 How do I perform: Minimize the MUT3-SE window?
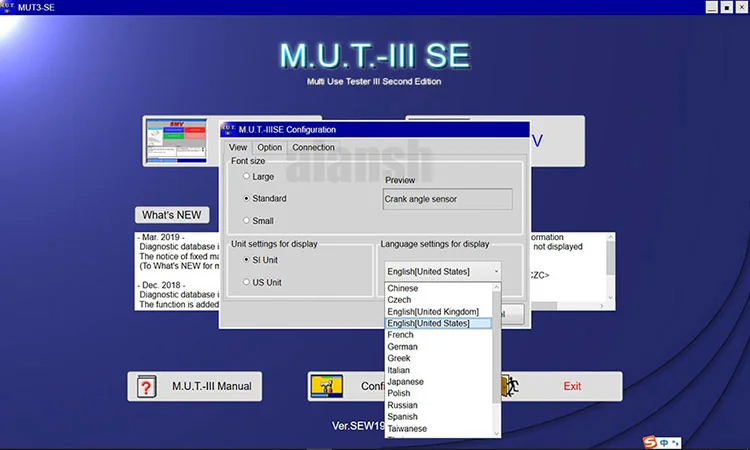click(712, 7)
